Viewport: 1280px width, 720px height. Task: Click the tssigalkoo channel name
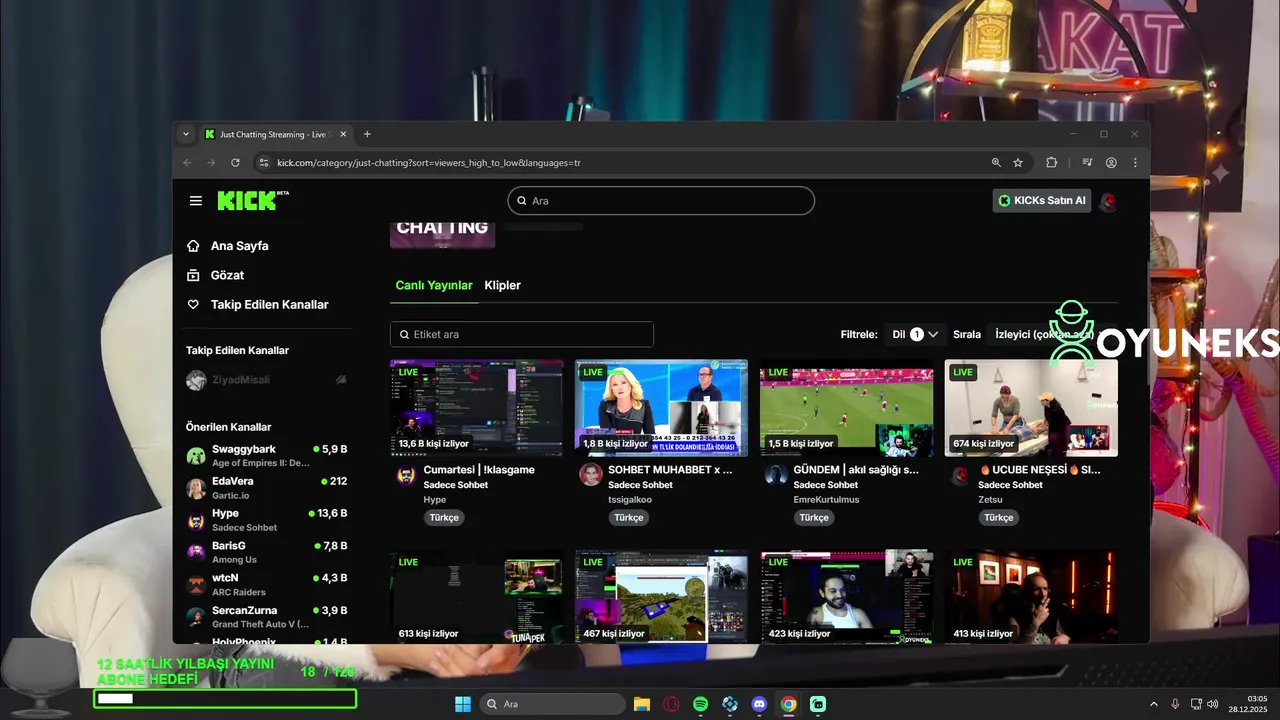click(x=630, y=500)
